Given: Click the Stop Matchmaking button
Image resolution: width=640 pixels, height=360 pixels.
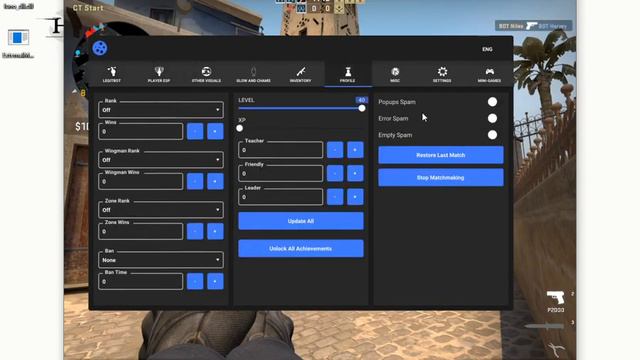Looking at the screenshot, I should (441, 178).
